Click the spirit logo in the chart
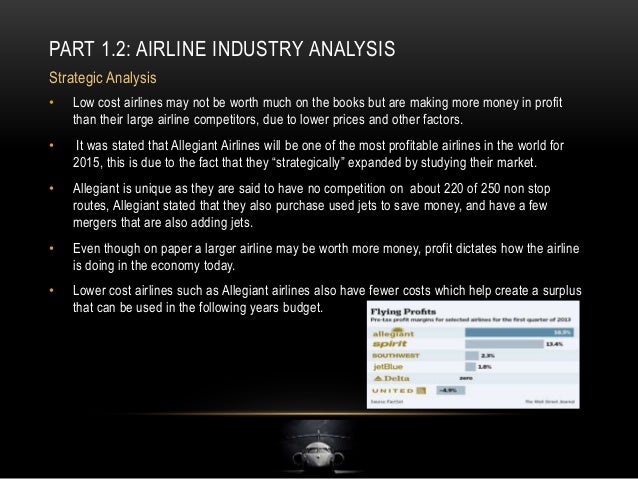The height and width of the screenshot is (479, 638). coord(390,344)
